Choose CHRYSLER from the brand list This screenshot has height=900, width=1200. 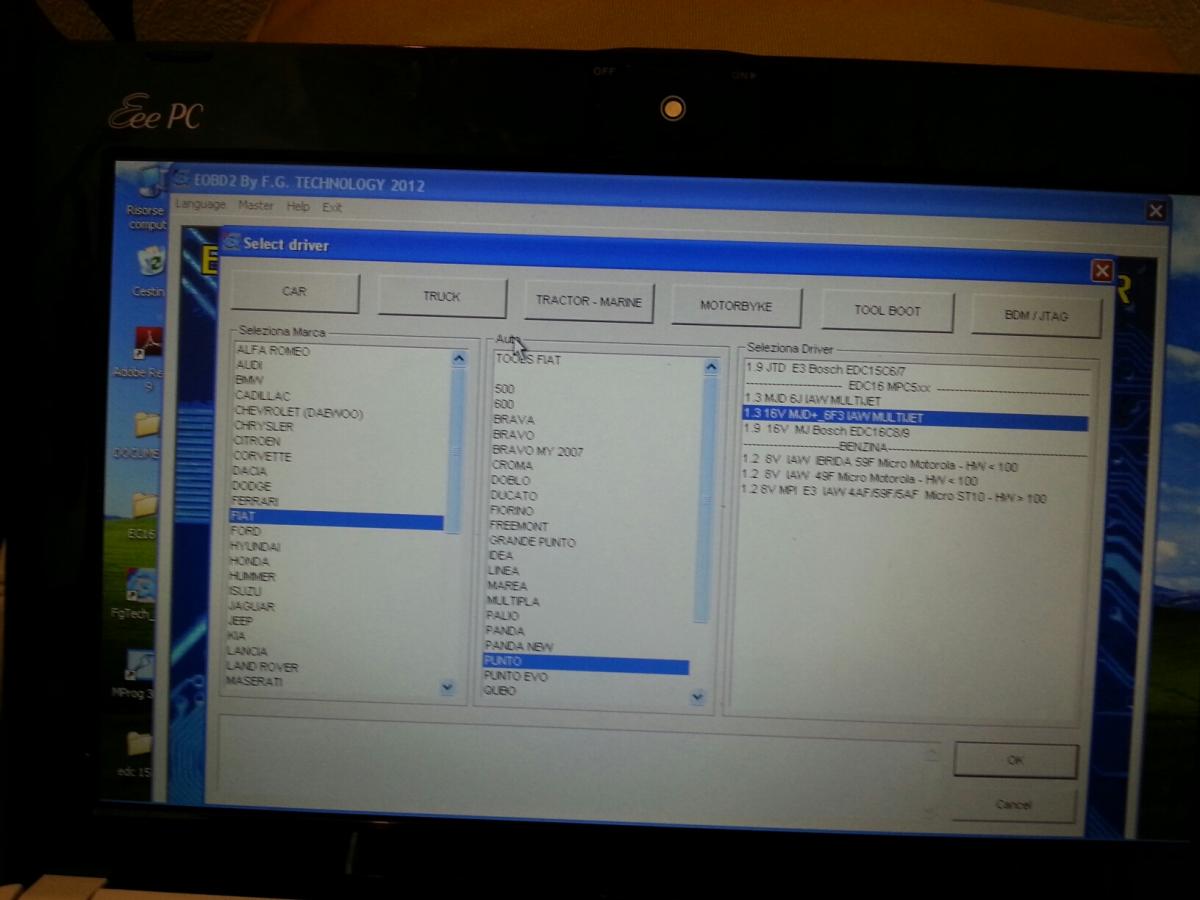click(264, 426)
